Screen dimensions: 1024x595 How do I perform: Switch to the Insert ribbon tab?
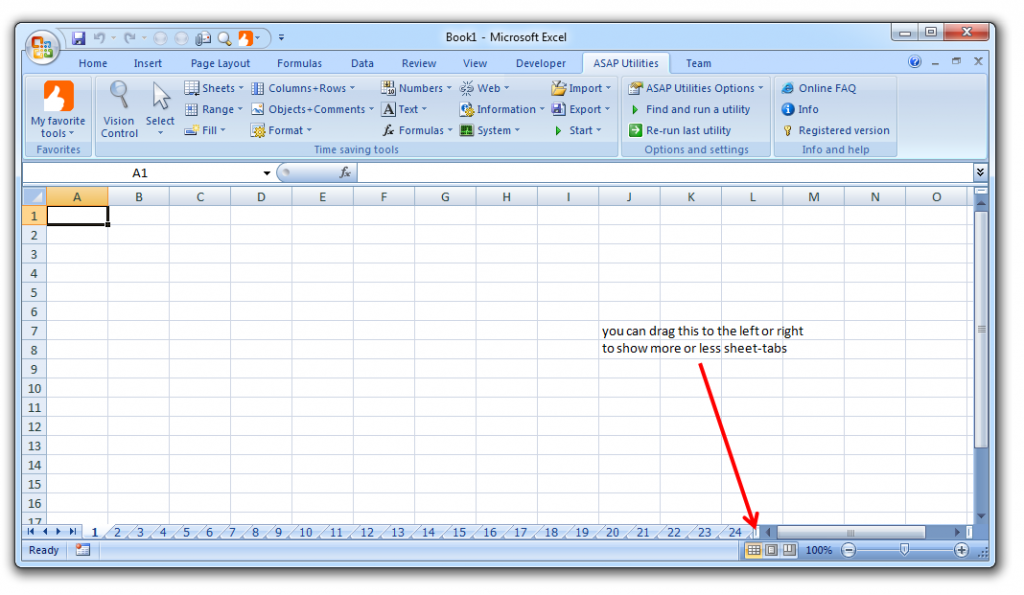(148, 63)
